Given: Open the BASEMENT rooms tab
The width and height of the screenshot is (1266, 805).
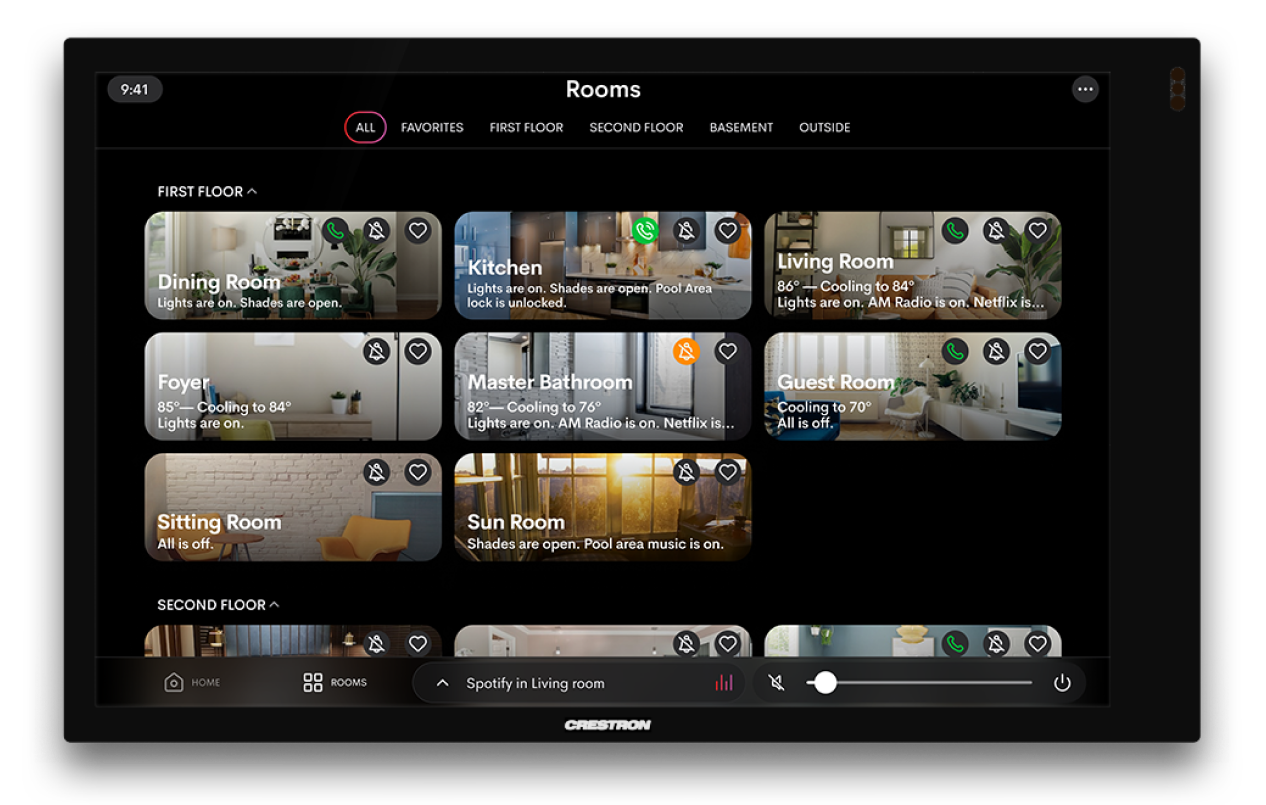Looking at the screenshot, I should click(741, 127).
